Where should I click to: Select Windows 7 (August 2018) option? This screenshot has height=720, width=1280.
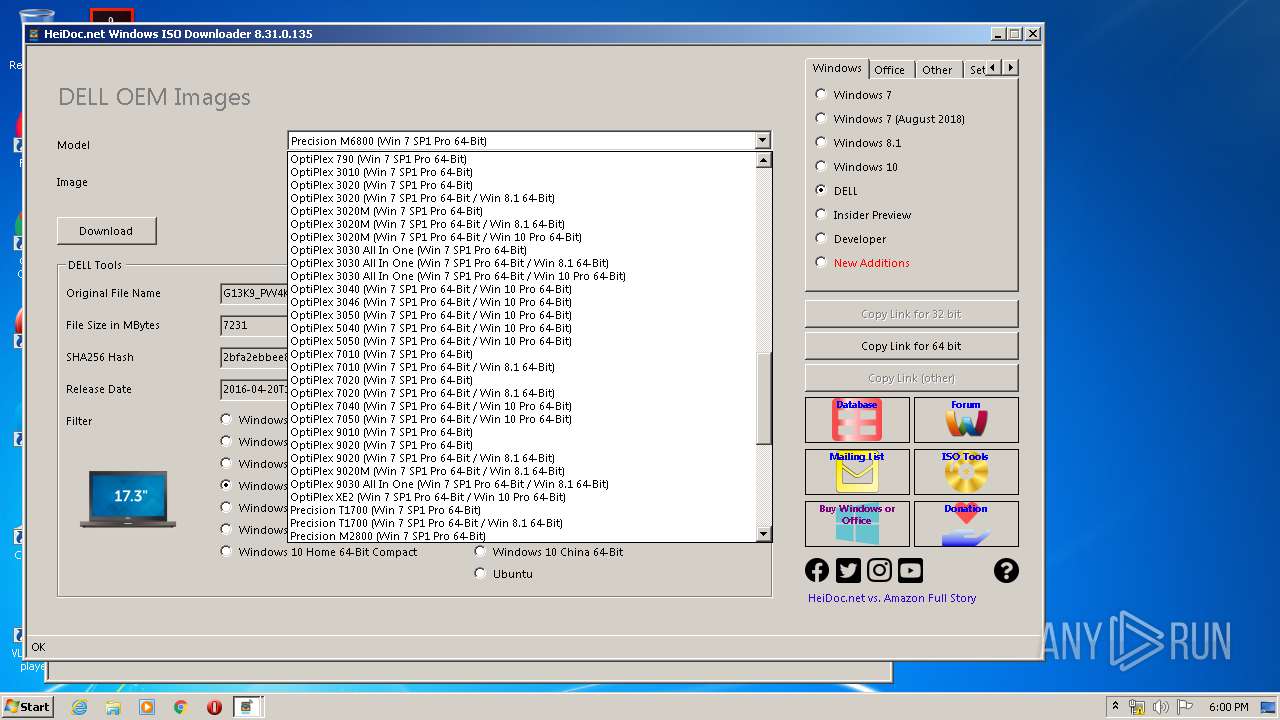point(821,119)
